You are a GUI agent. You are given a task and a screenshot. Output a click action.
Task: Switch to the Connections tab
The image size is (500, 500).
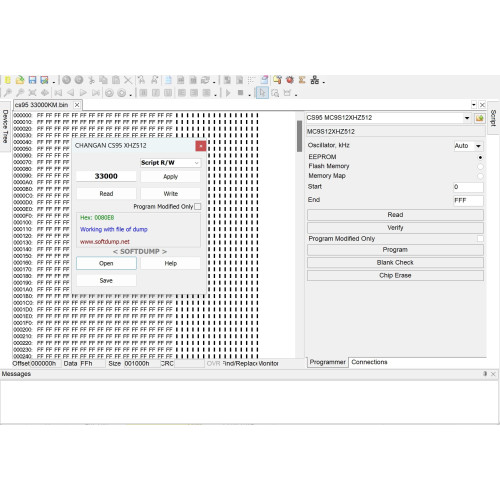[x=369, y=362]
